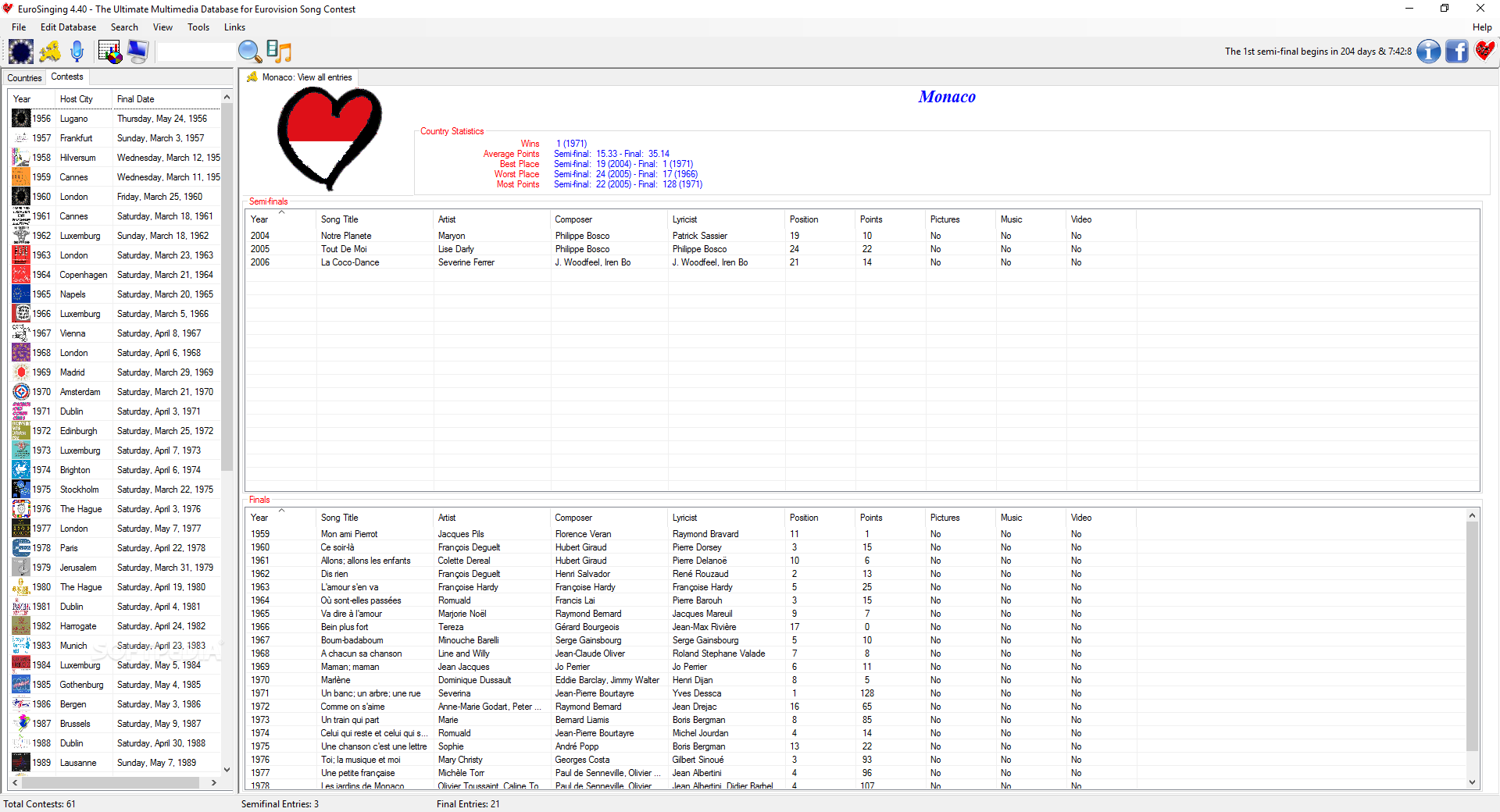The height and width of the screenshot is (812, 1500).
Task: Select the 1967 Boum-badaboum final entry
Action: pos(855,640)
